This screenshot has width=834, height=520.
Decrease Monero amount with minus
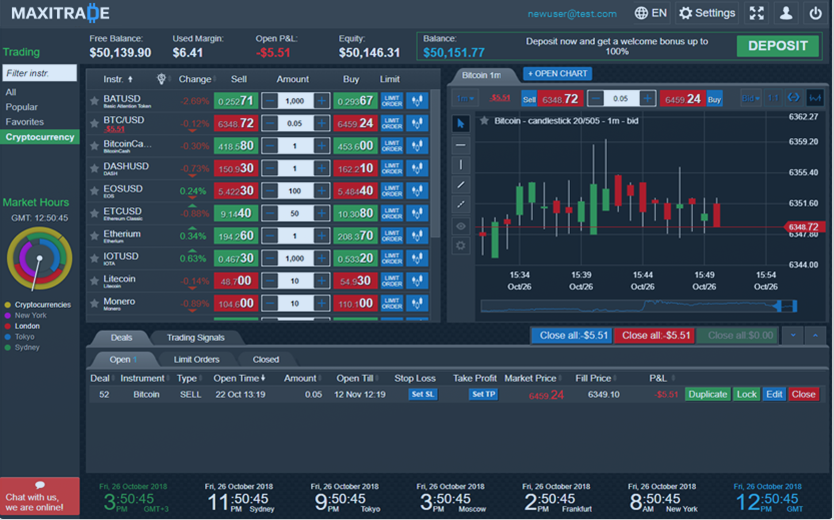click(x=270, y=304)
